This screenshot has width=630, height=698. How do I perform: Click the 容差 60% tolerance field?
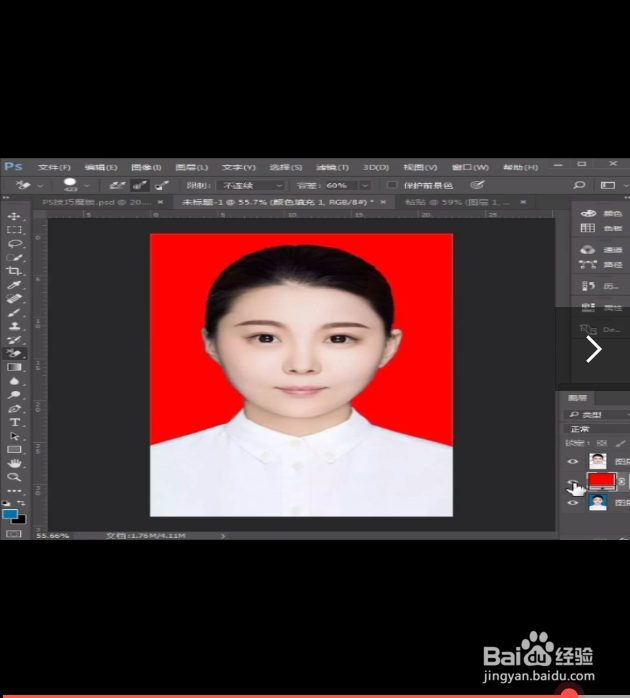(342, 185)
